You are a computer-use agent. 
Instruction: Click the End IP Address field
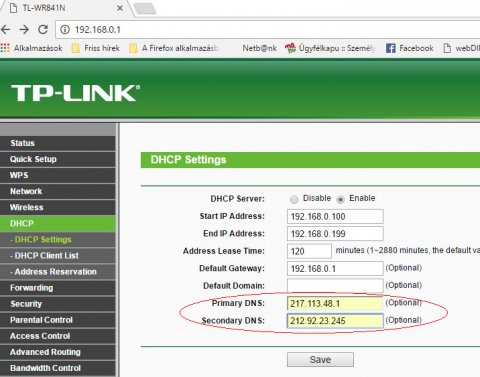point(335,234)
